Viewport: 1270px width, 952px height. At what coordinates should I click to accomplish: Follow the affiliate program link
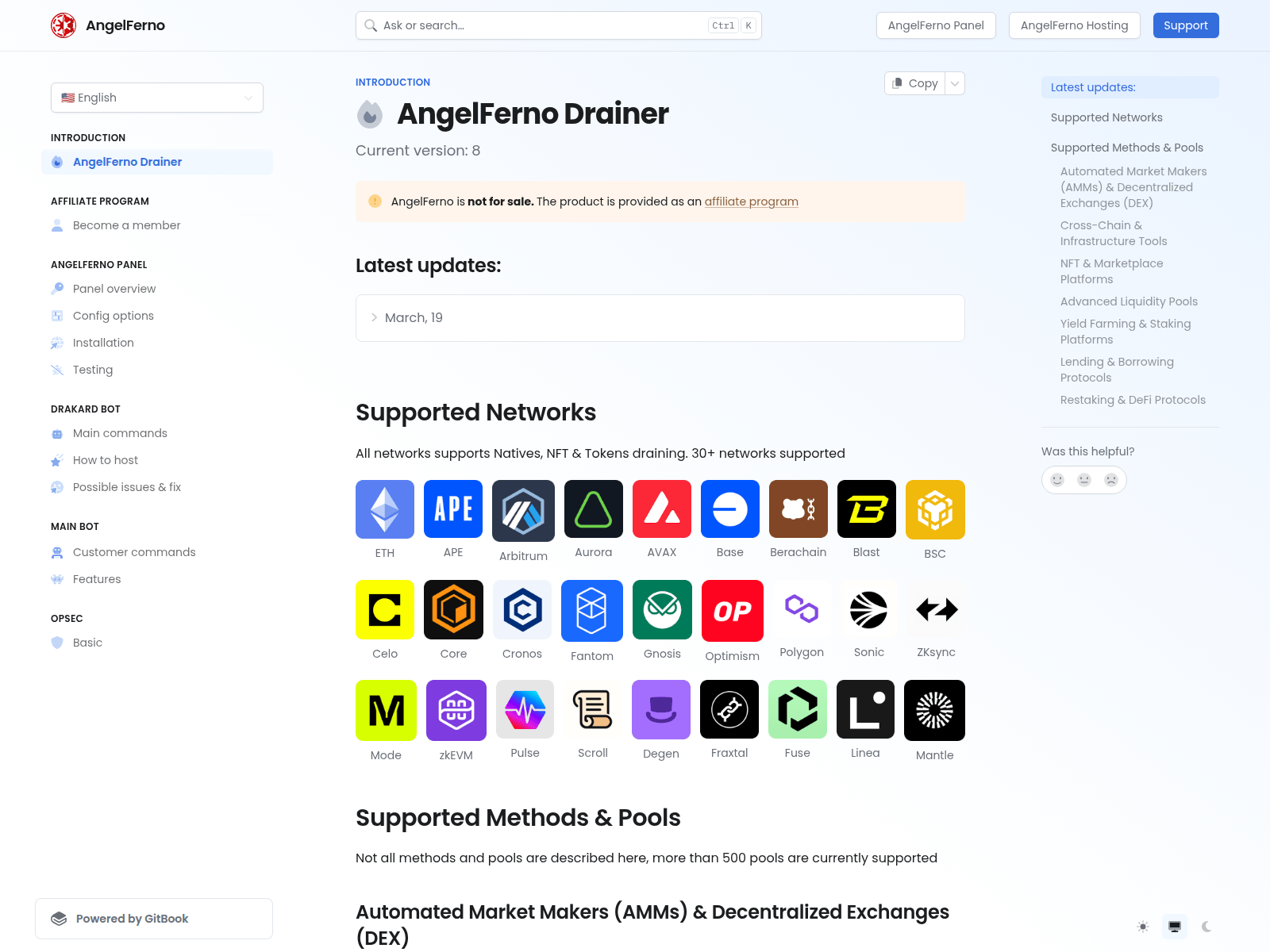[x=751, y=202]
